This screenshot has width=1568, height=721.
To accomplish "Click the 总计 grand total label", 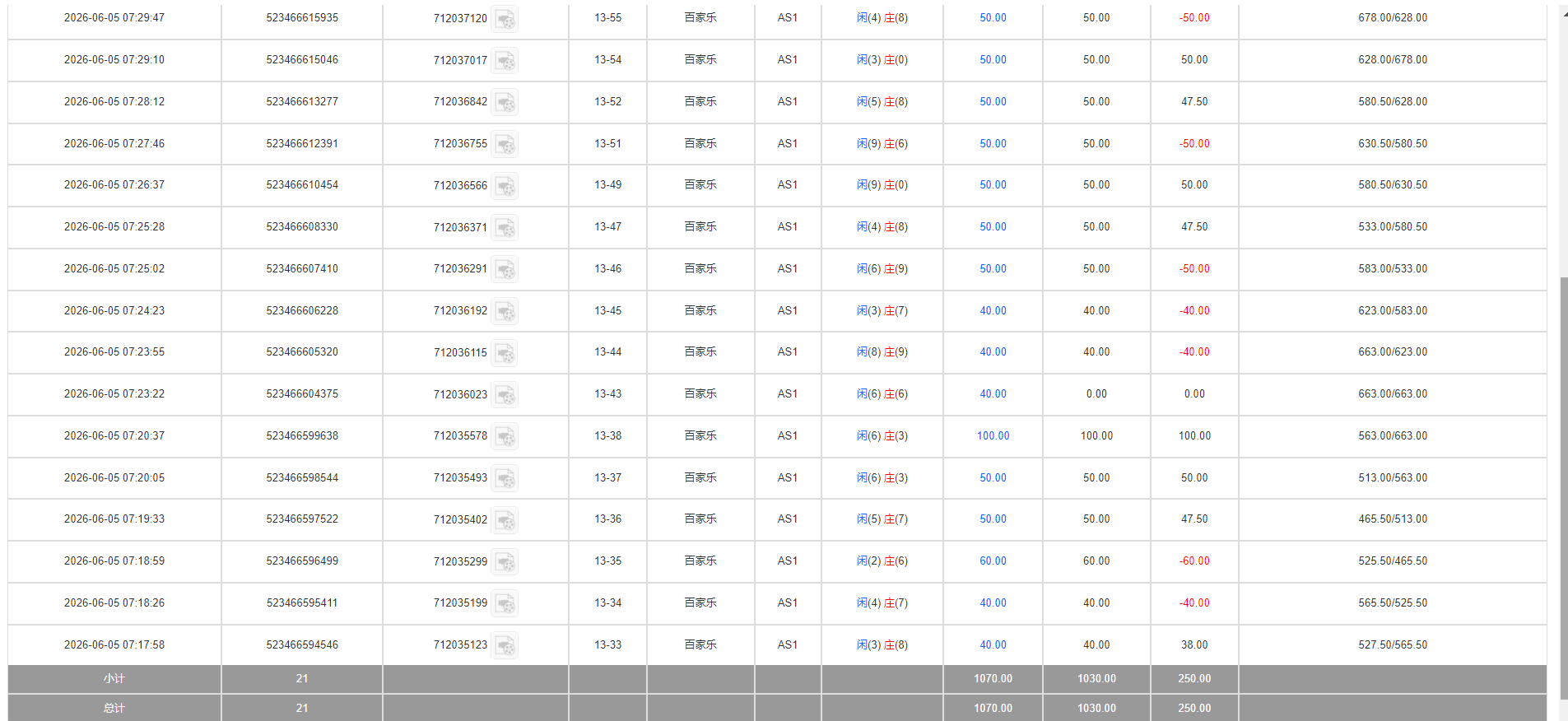I will (114, 708).
